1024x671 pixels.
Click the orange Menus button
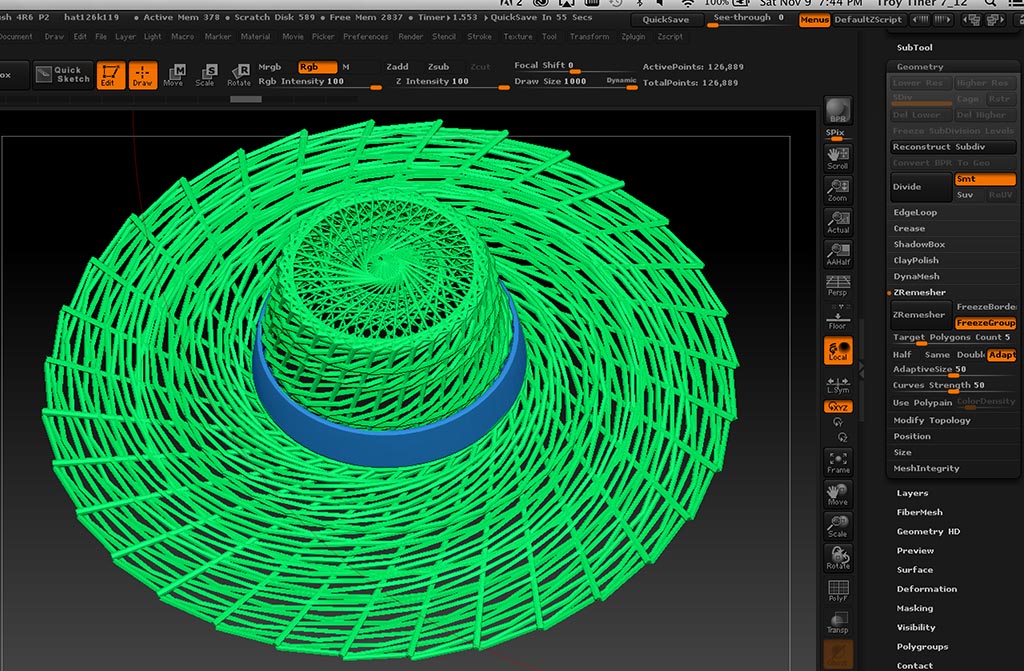(814, 20)
